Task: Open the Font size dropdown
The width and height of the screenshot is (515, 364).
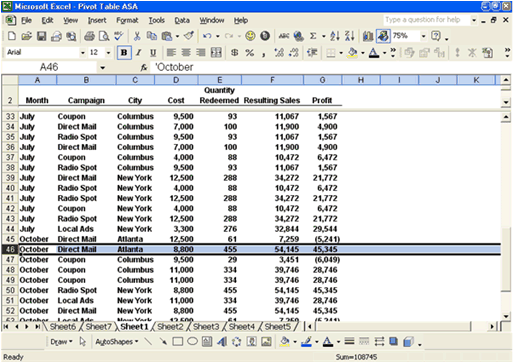Action: click(108, 53)
